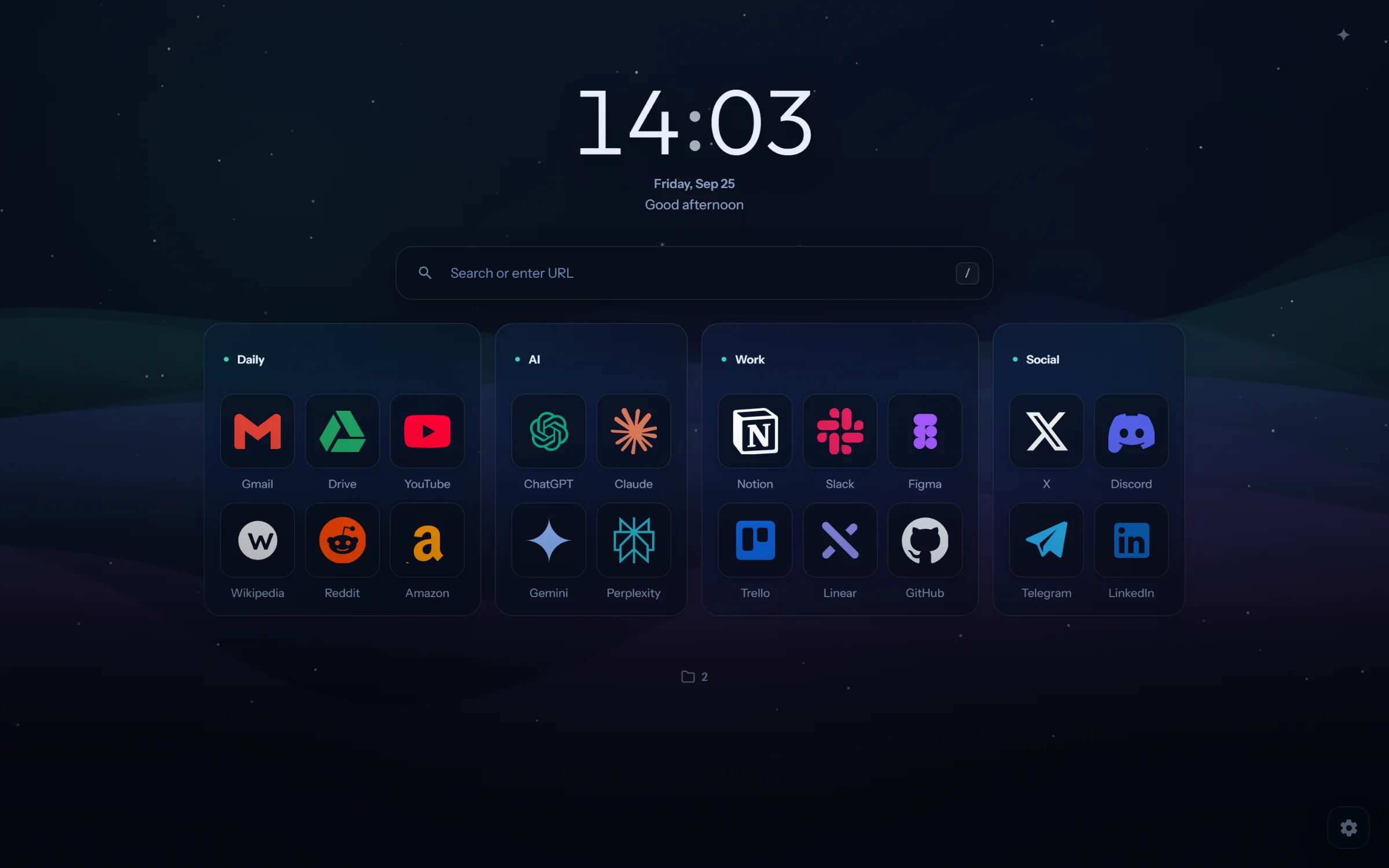
Task: Open the LinkedIn shortcut
Action: (1131, 540)
